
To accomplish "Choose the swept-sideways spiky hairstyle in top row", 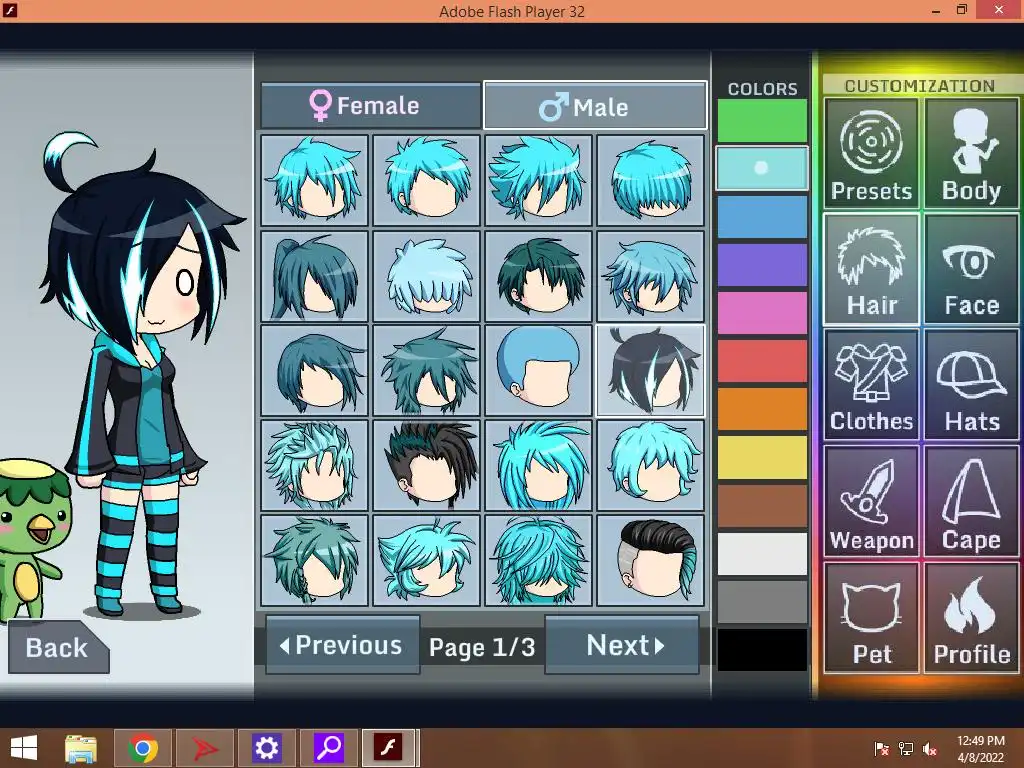I will point(539,180).
